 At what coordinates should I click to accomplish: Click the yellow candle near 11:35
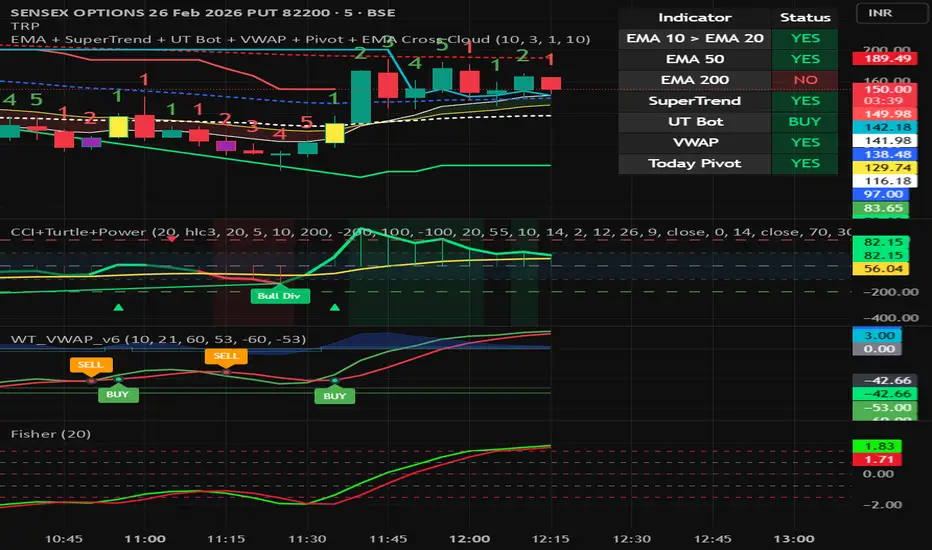pyautogui.click(x=335, y=133)
